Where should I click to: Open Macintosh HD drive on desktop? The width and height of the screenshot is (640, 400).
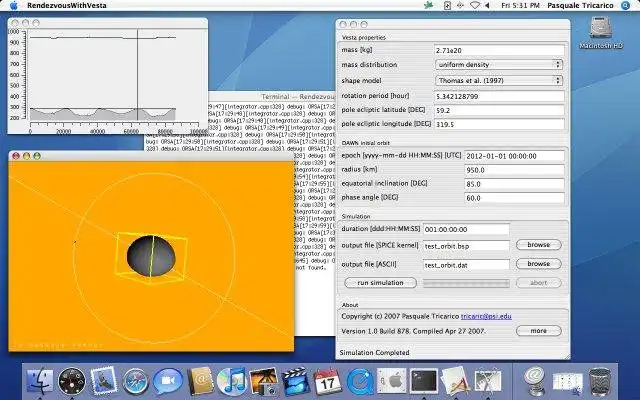point(601,33)
